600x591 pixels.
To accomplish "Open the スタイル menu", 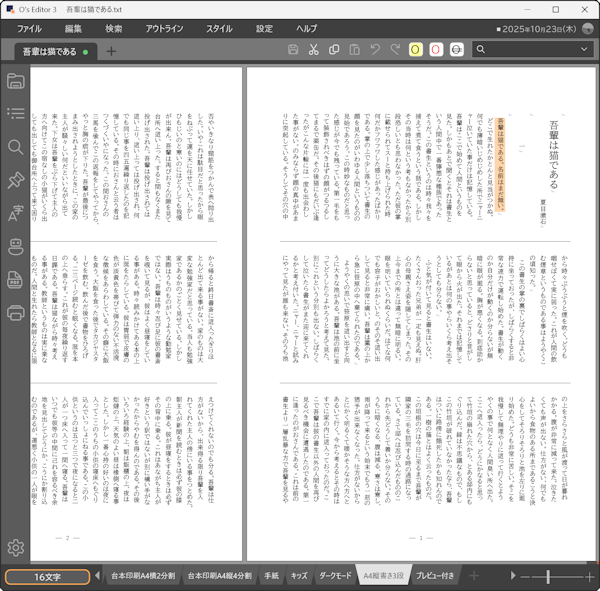I will [219, 29].
